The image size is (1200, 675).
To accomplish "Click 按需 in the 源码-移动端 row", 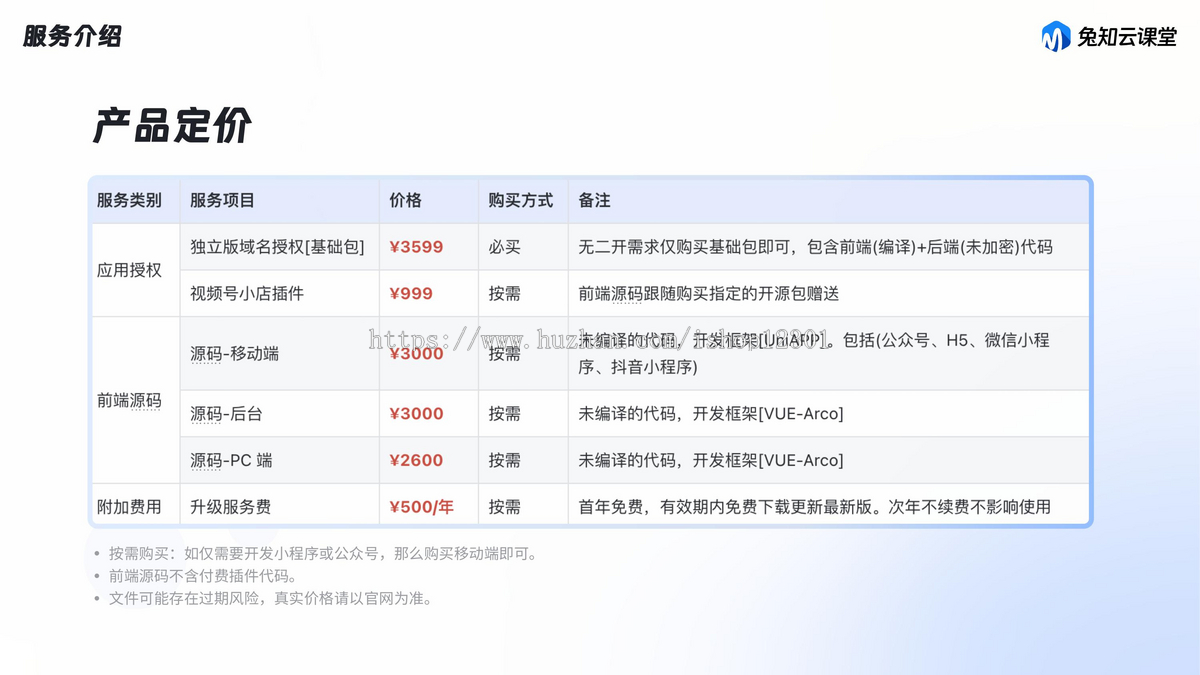I will [504, 353].
